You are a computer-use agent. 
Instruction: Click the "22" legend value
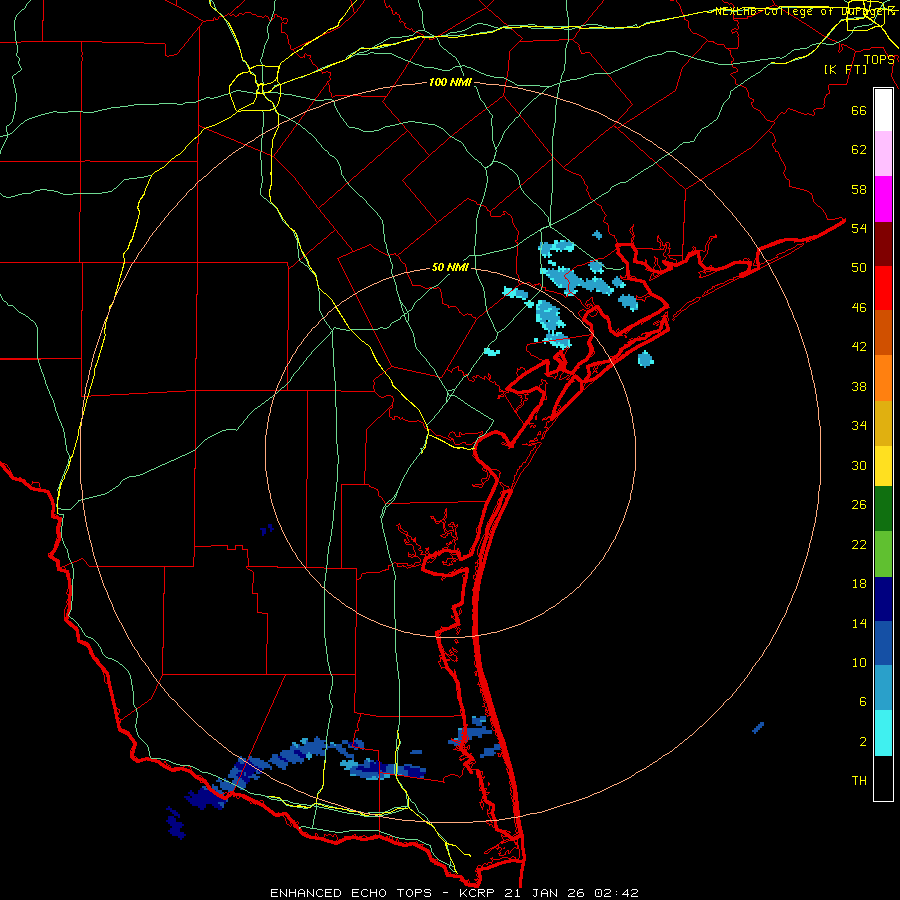click(x=859, y=544)
